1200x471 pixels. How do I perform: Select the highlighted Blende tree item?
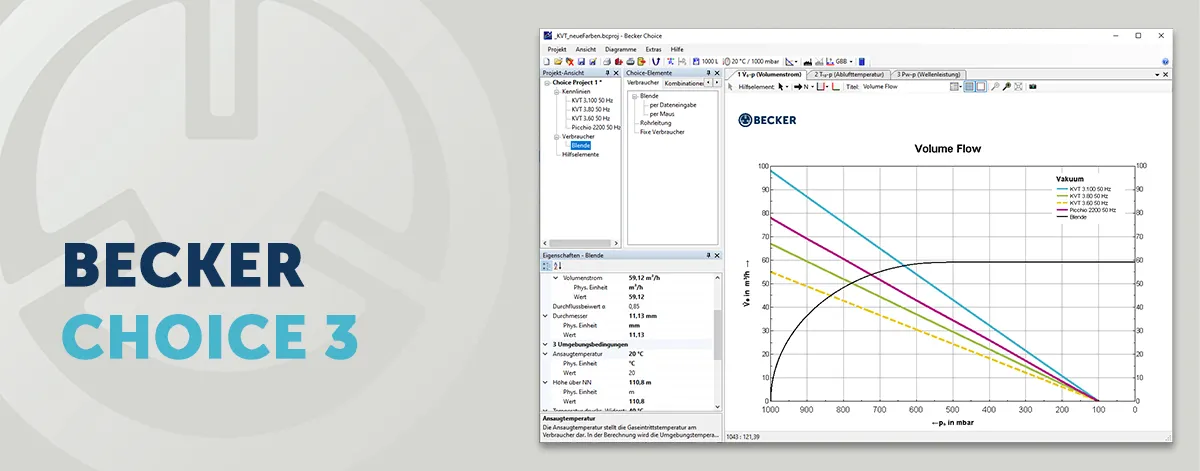tap(580, 146)
